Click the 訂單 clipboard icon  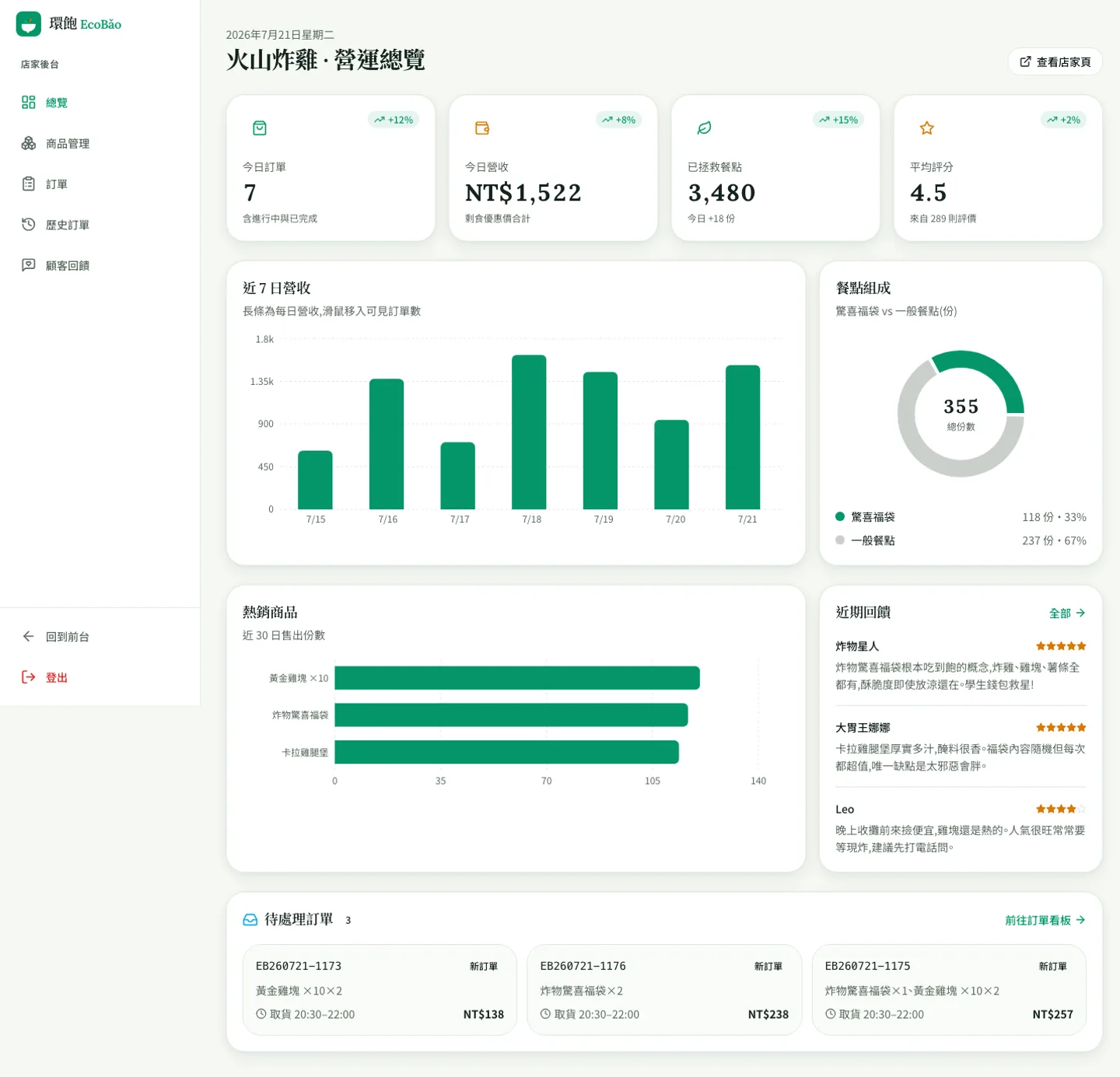(x=29, y=184)
